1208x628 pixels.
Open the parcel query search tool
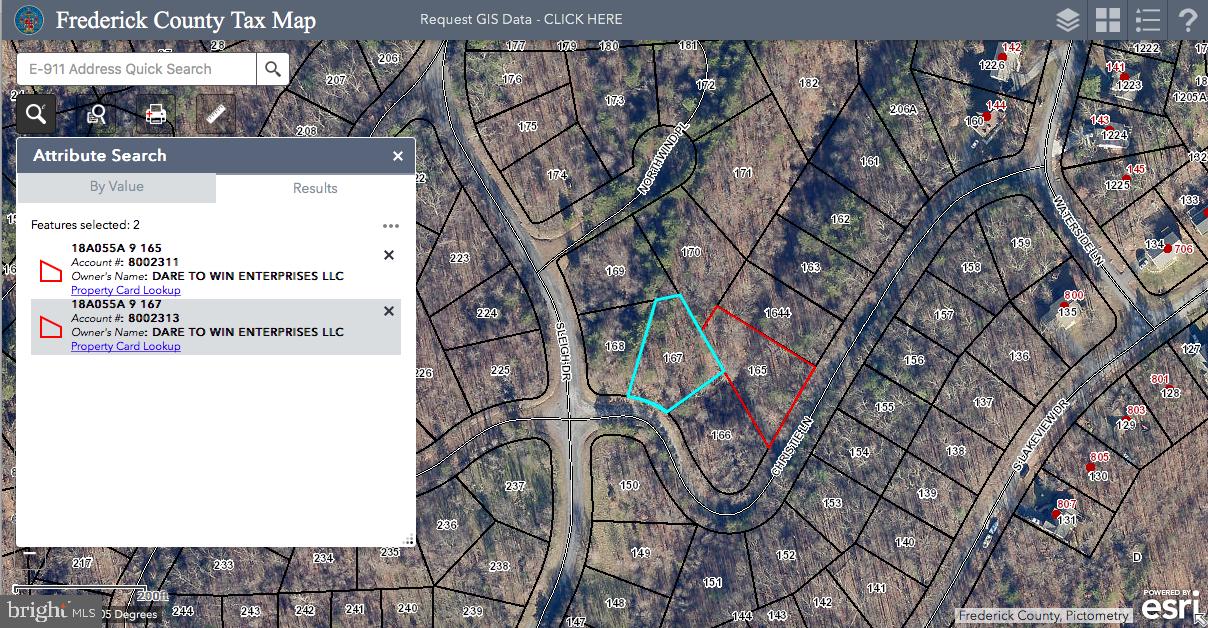coord(96,114)
